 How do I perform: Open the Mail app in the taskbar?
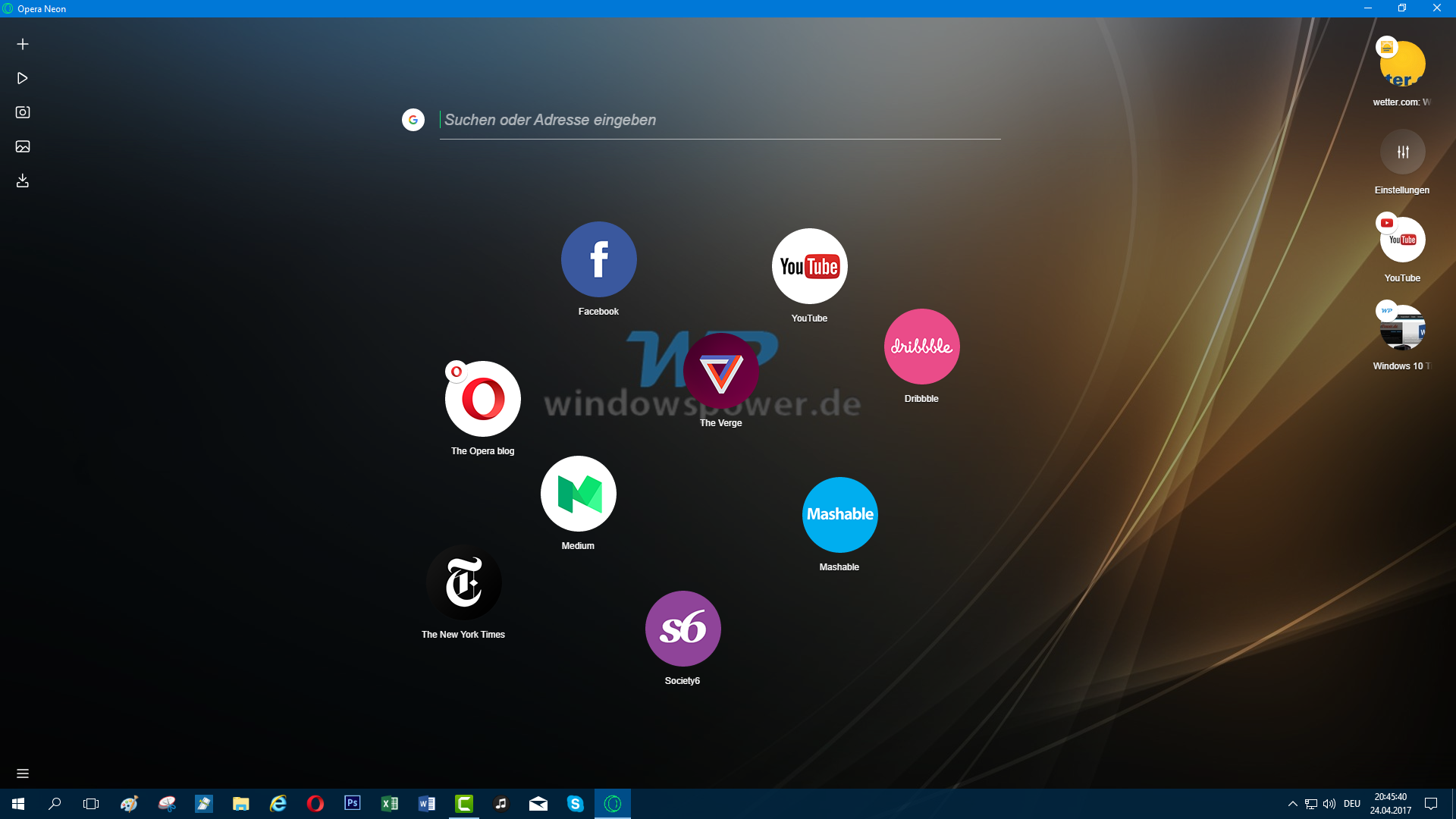click(x=538, y=804)
